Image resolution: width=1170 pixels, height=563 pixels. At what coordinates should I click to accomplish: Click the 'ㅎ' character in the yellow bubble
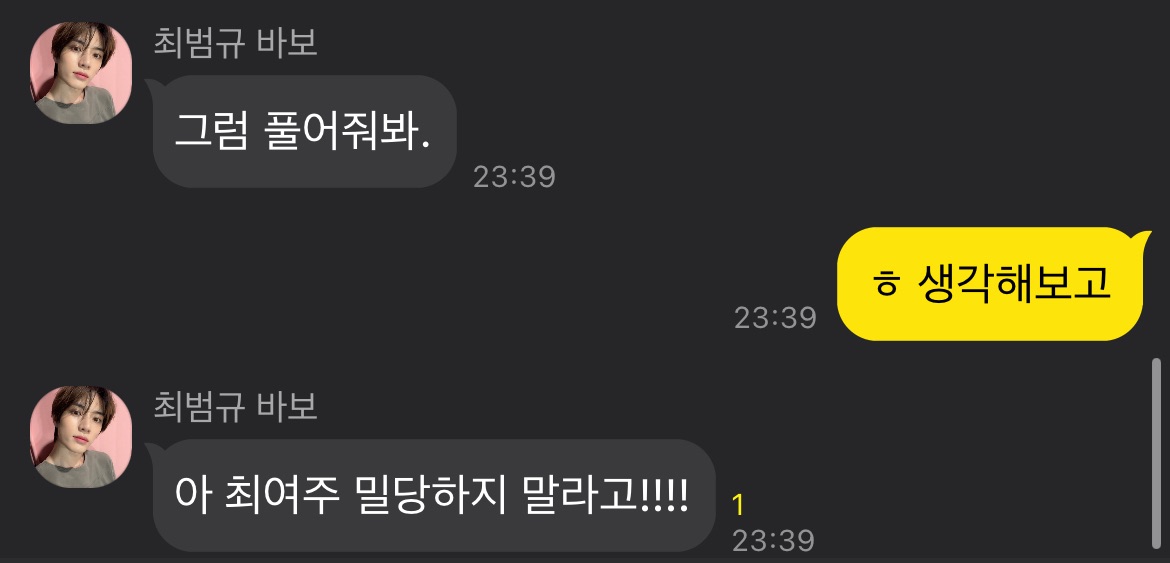coord(886,285)
